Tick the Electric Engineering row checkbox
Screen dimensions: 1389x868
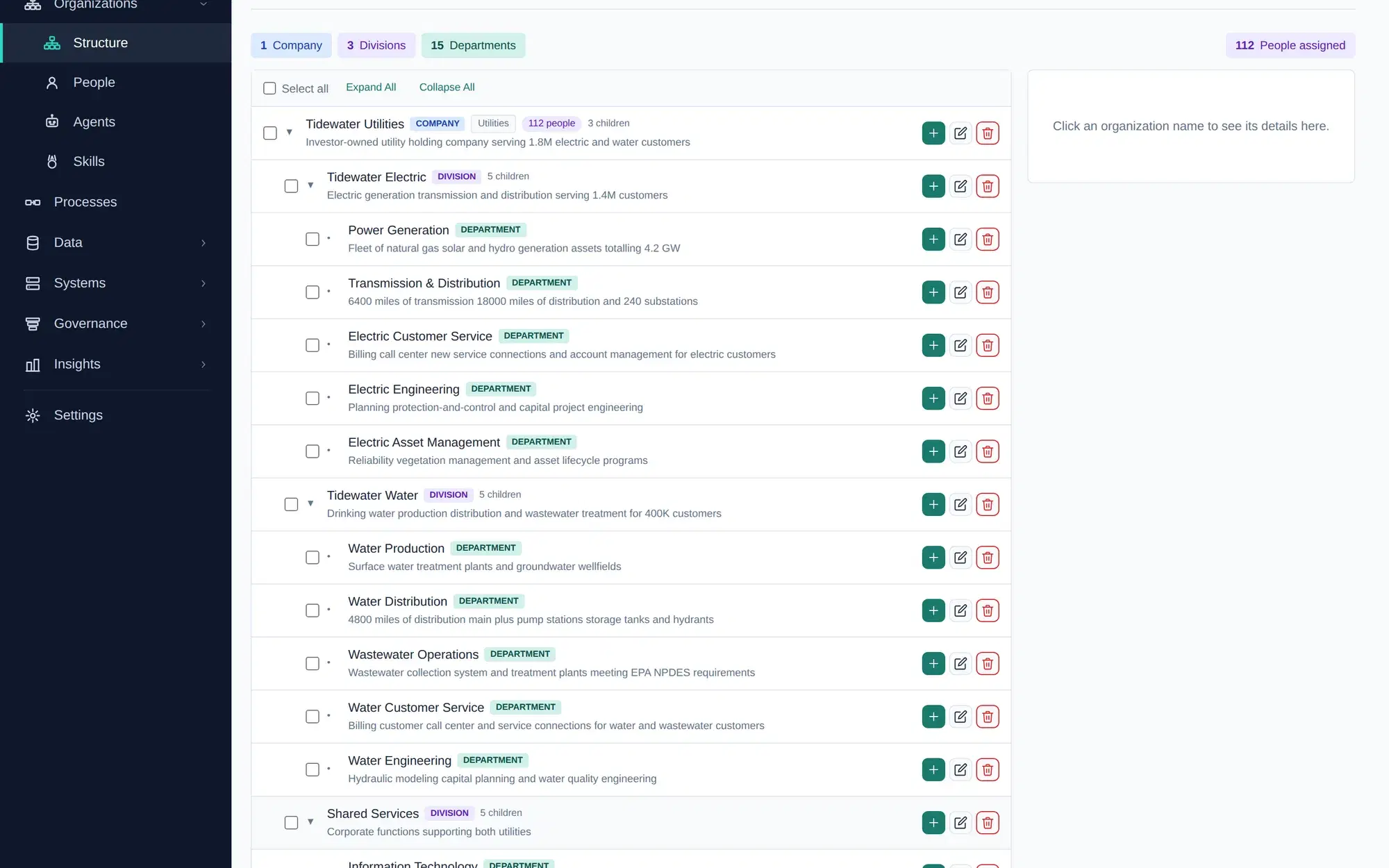coord(313,399)
